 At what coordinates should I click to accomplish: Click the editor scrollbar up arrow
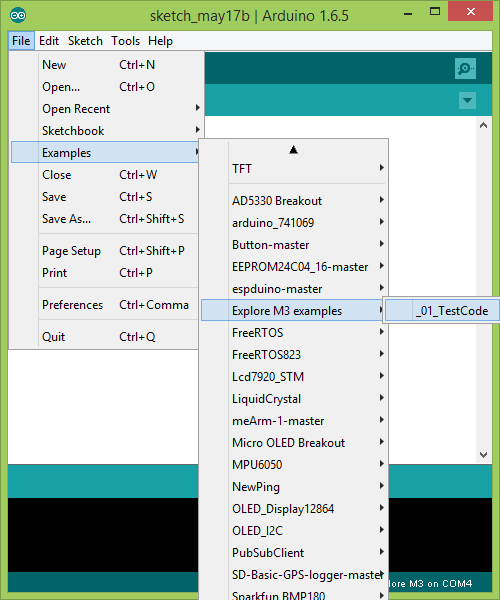click(484, 125)
